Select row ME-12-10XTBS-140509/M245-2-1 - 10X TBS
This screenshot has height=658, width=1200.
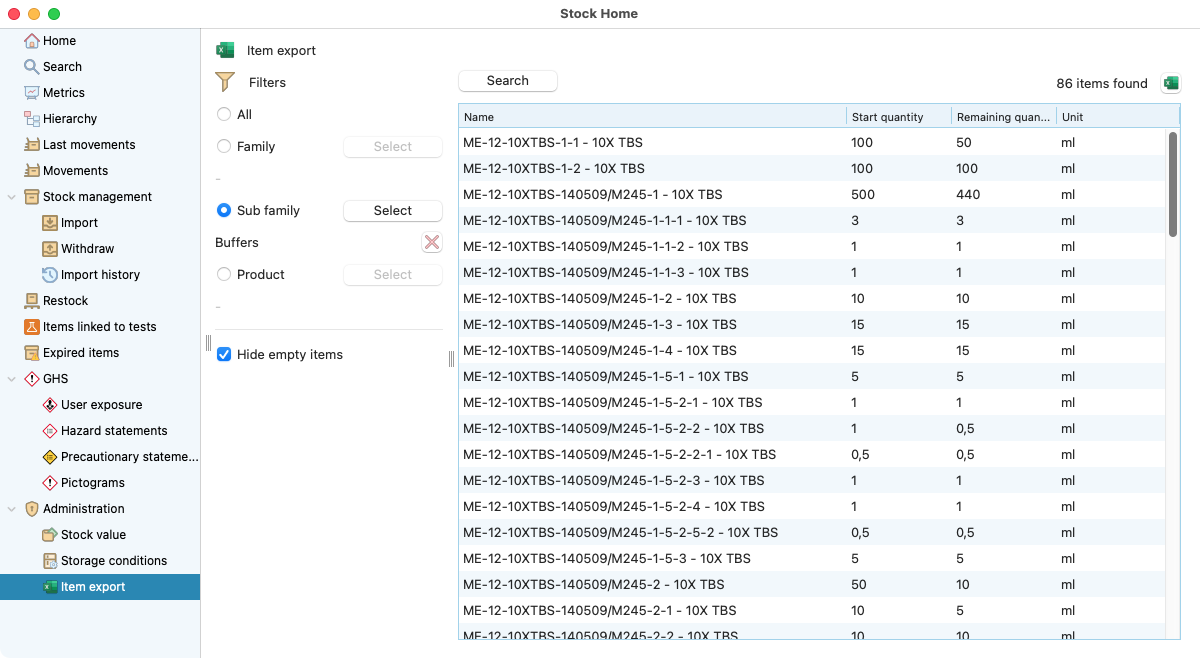tap(812, 611)
